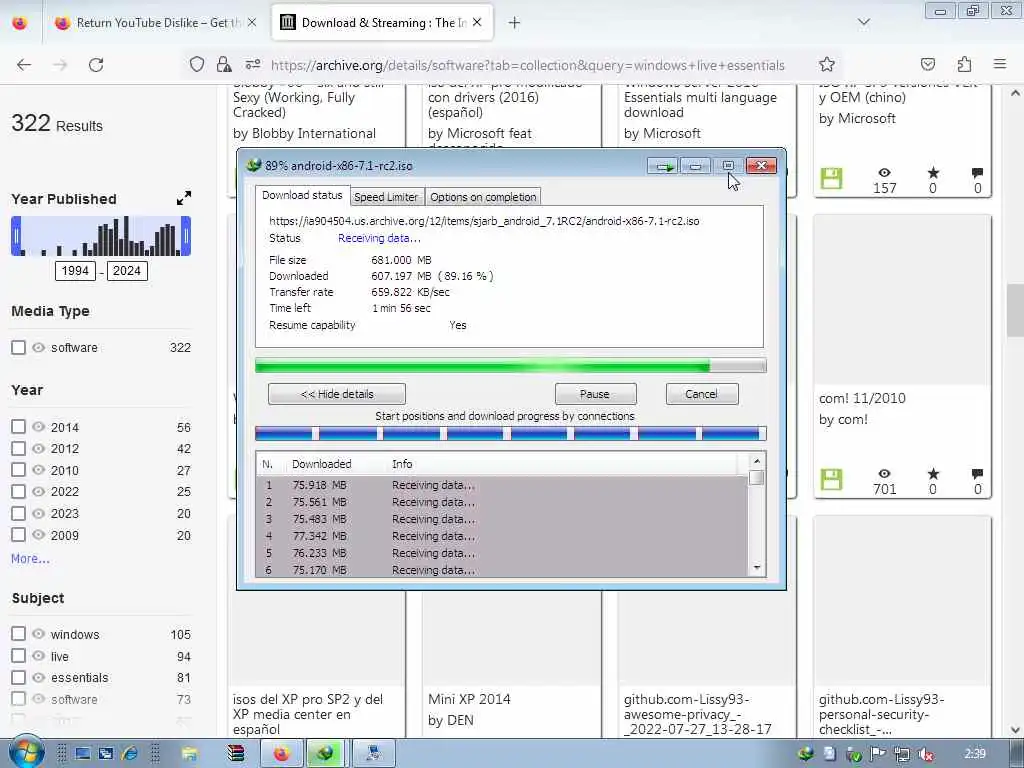Open Windows Explorer folder from taskbar
Viewport: 1024px width, 768px height.
189,754
